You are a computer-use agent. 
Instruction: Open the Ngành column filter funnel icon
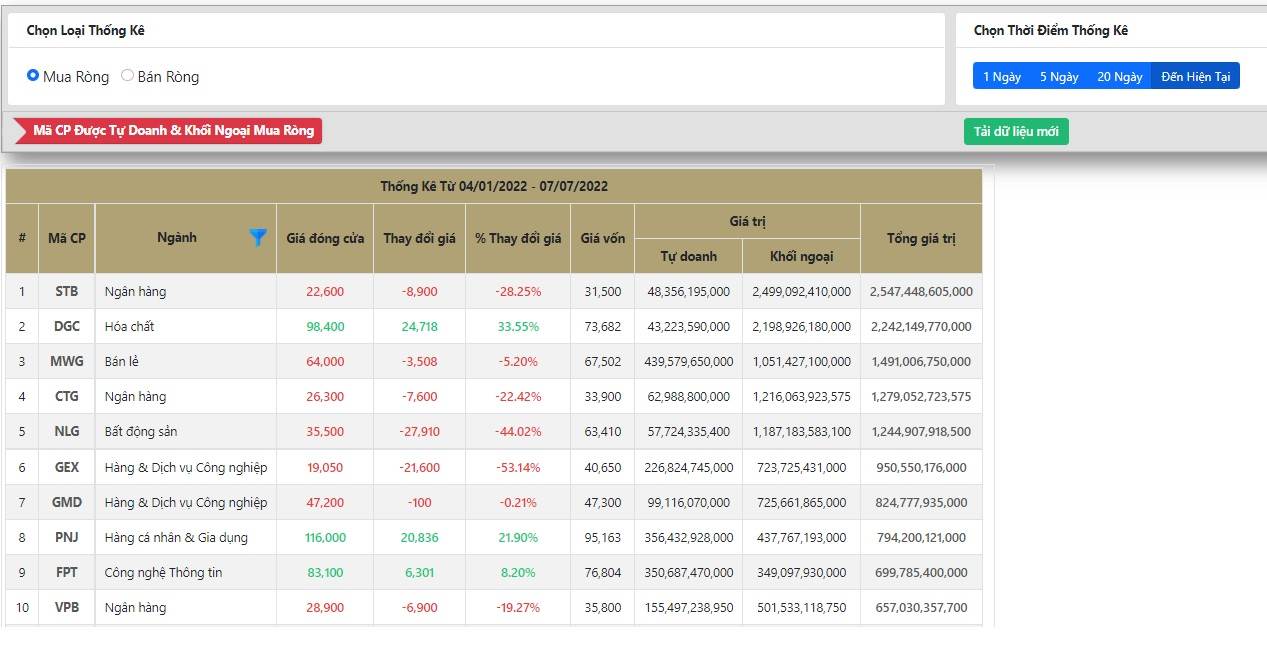(x=258, y=237)
